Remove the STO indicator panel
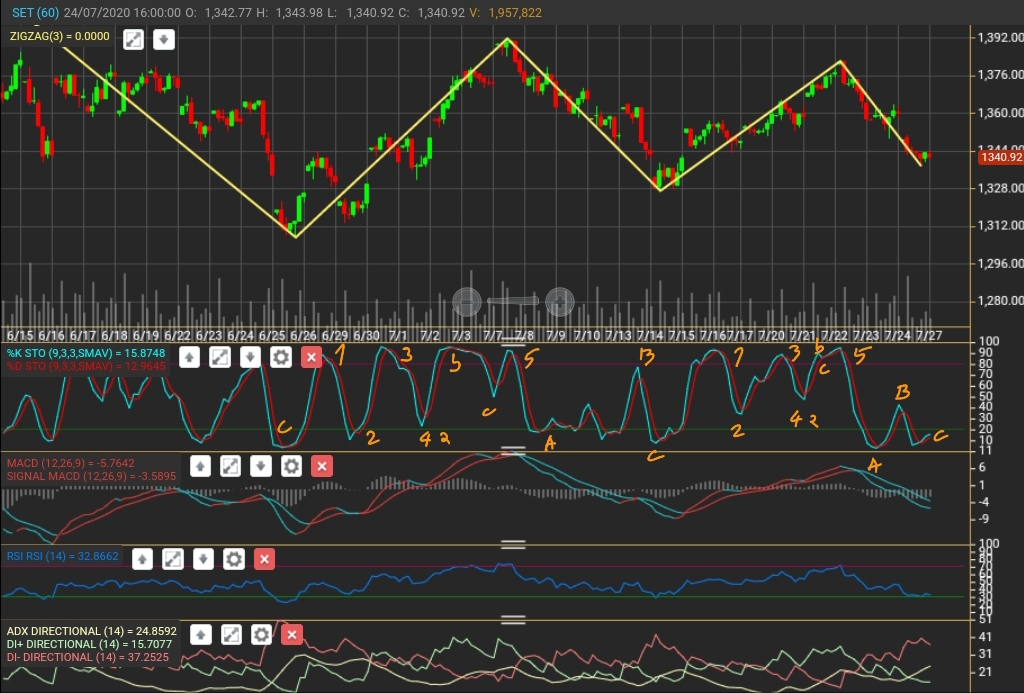Image resolution: width=1024 pixels, height=693 pixels. (x=312, y=357)
